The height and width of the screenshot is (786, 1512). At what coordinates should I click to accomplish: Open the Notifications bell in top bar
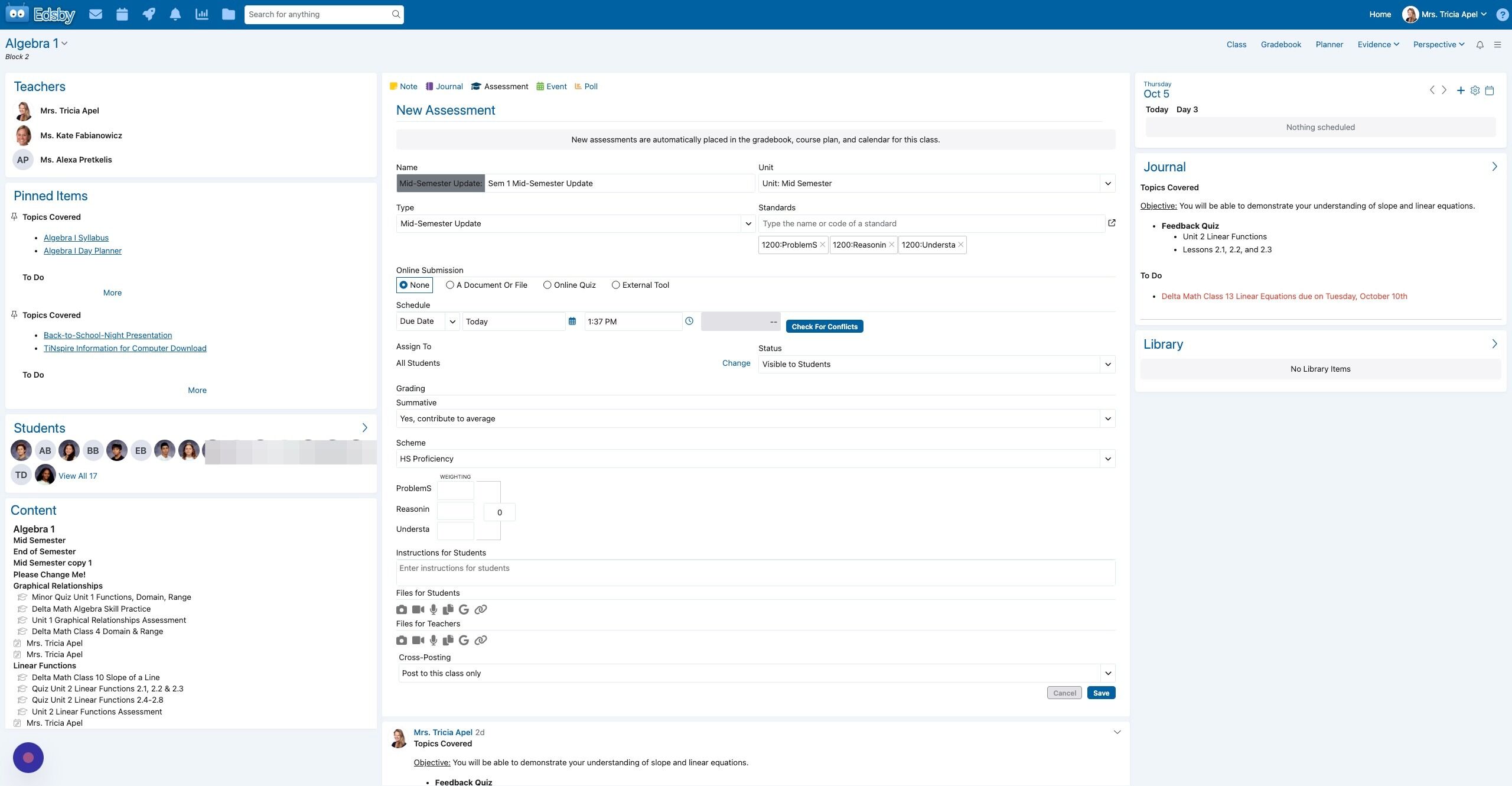175,14
